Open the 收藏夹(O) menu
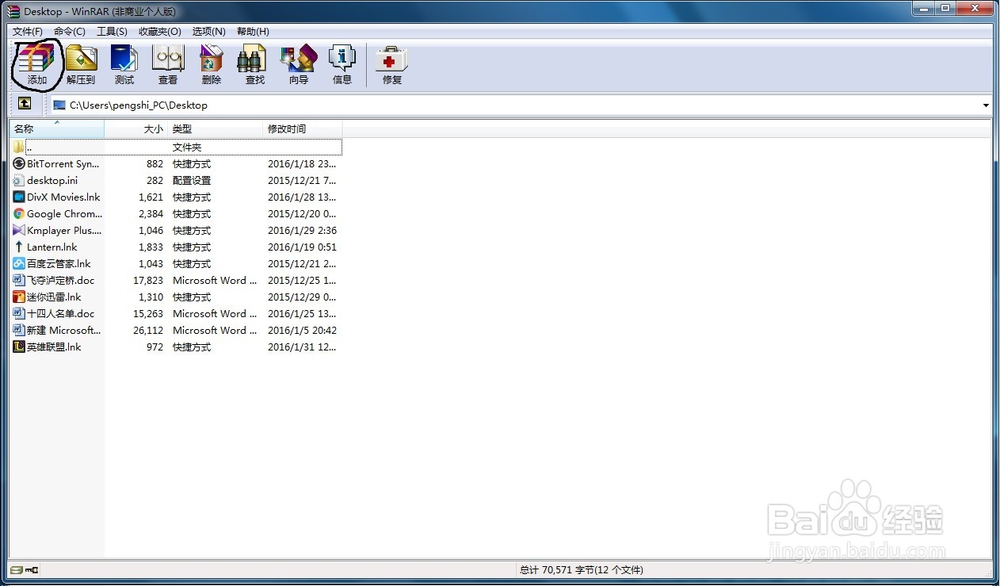This screenshot has width=1000, height=586. [x=160, y=31]
